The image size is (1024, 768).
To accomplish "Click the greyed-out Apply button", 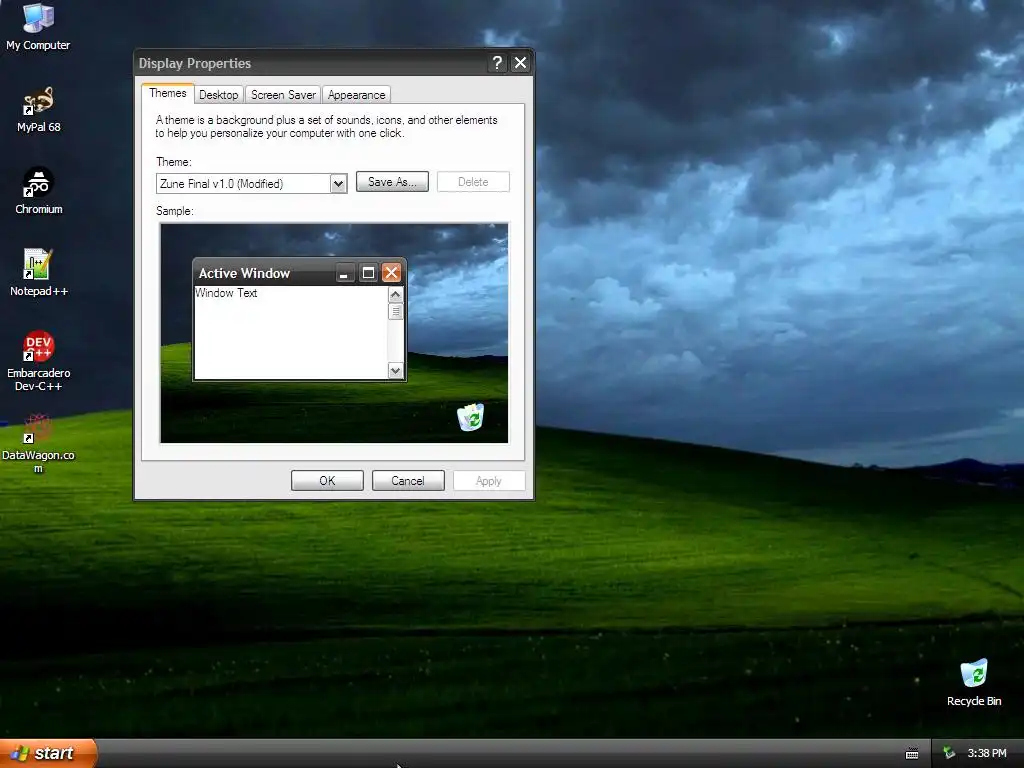I will (488, 481).
